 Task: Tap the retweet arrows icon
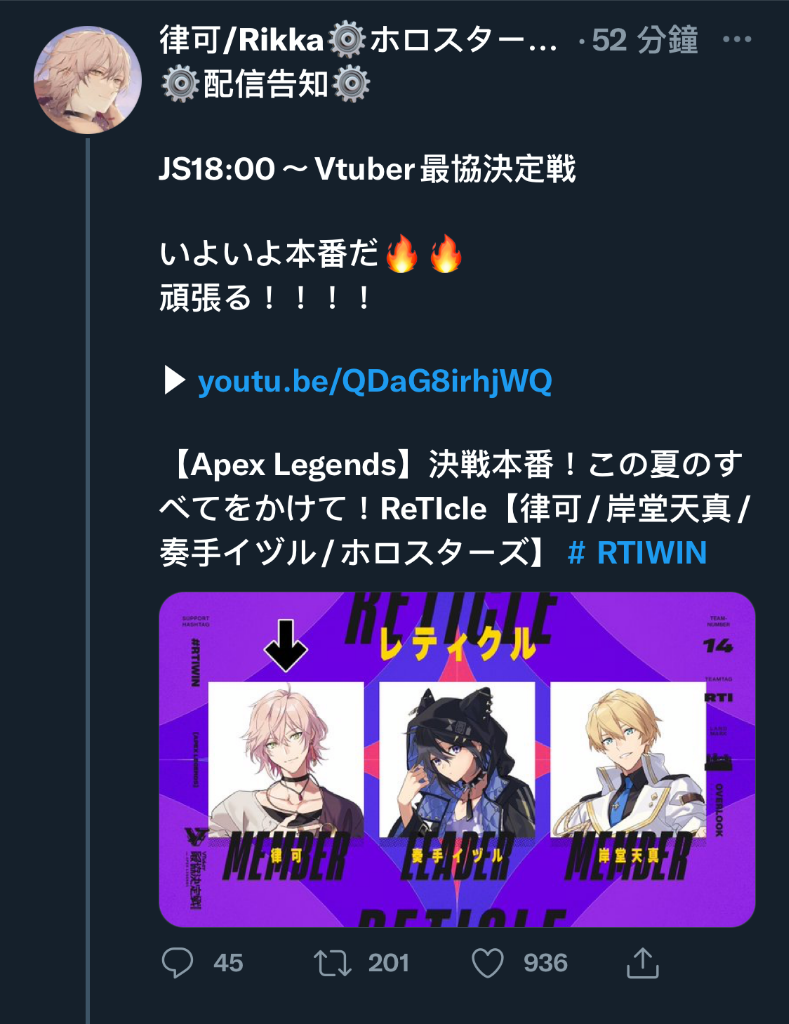coord(332,963)
